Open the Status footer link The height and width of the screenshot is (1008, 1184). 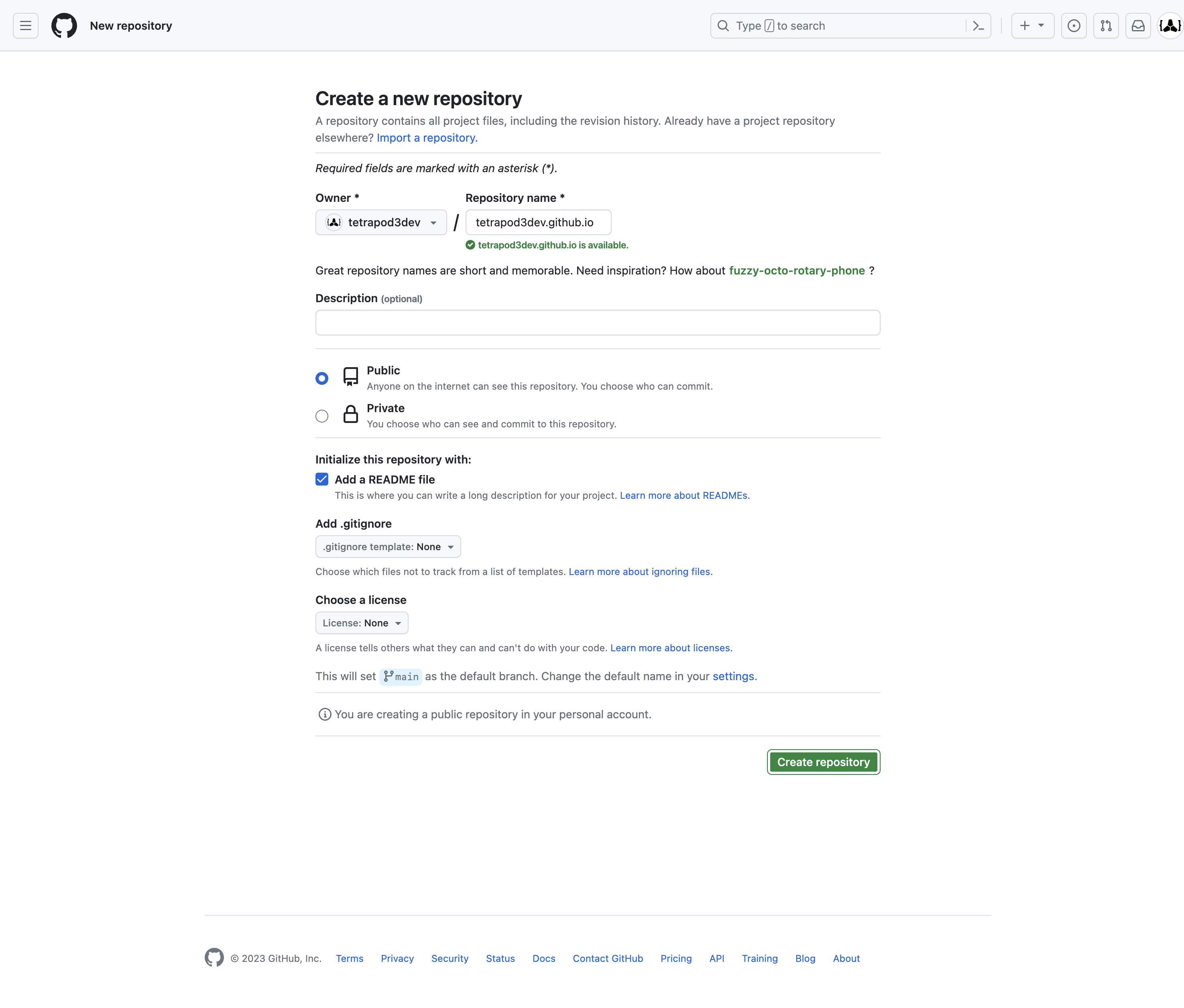500,959
